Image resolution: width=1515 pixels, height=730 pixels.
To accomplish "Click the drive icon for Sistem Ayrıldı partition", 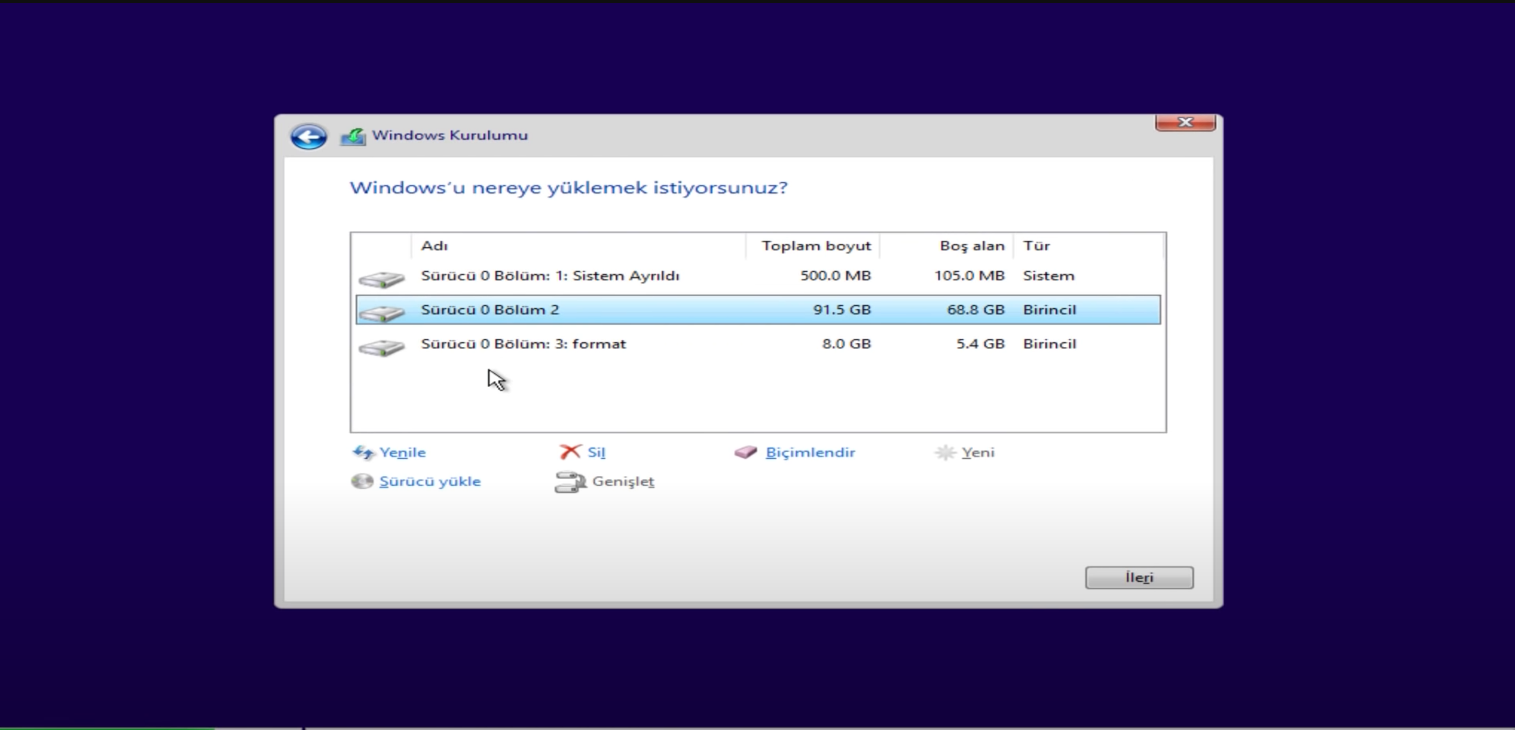I will click(381, 278).
